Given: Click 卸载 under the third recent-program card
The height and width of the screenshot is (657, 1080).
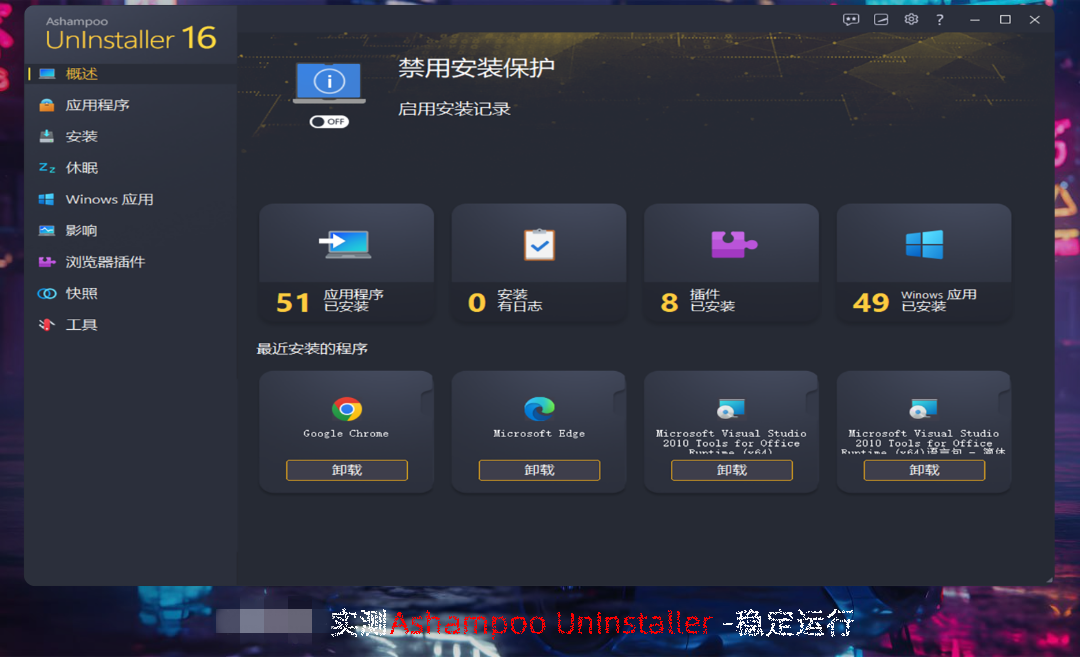Looking at the screenshot, I should [731, 470].
